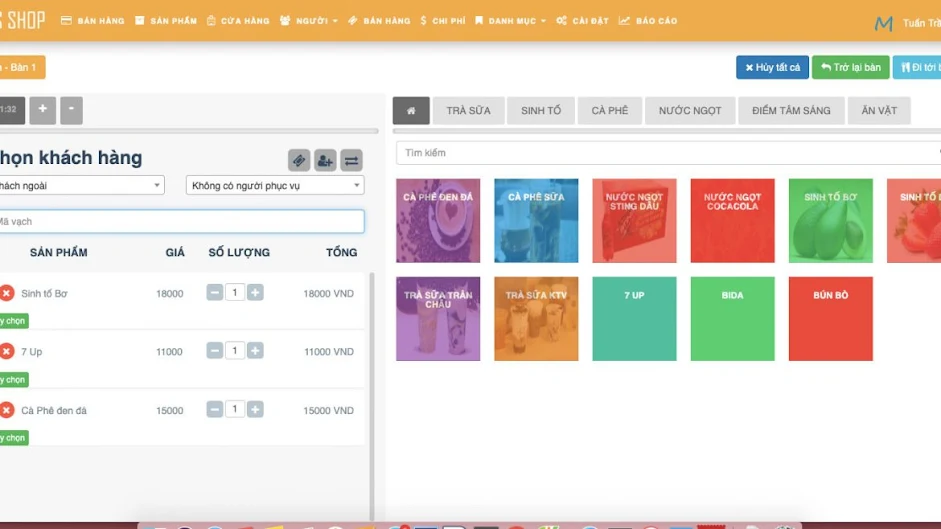Click Sinh tố Bơ quantity field

pos(235,292)
